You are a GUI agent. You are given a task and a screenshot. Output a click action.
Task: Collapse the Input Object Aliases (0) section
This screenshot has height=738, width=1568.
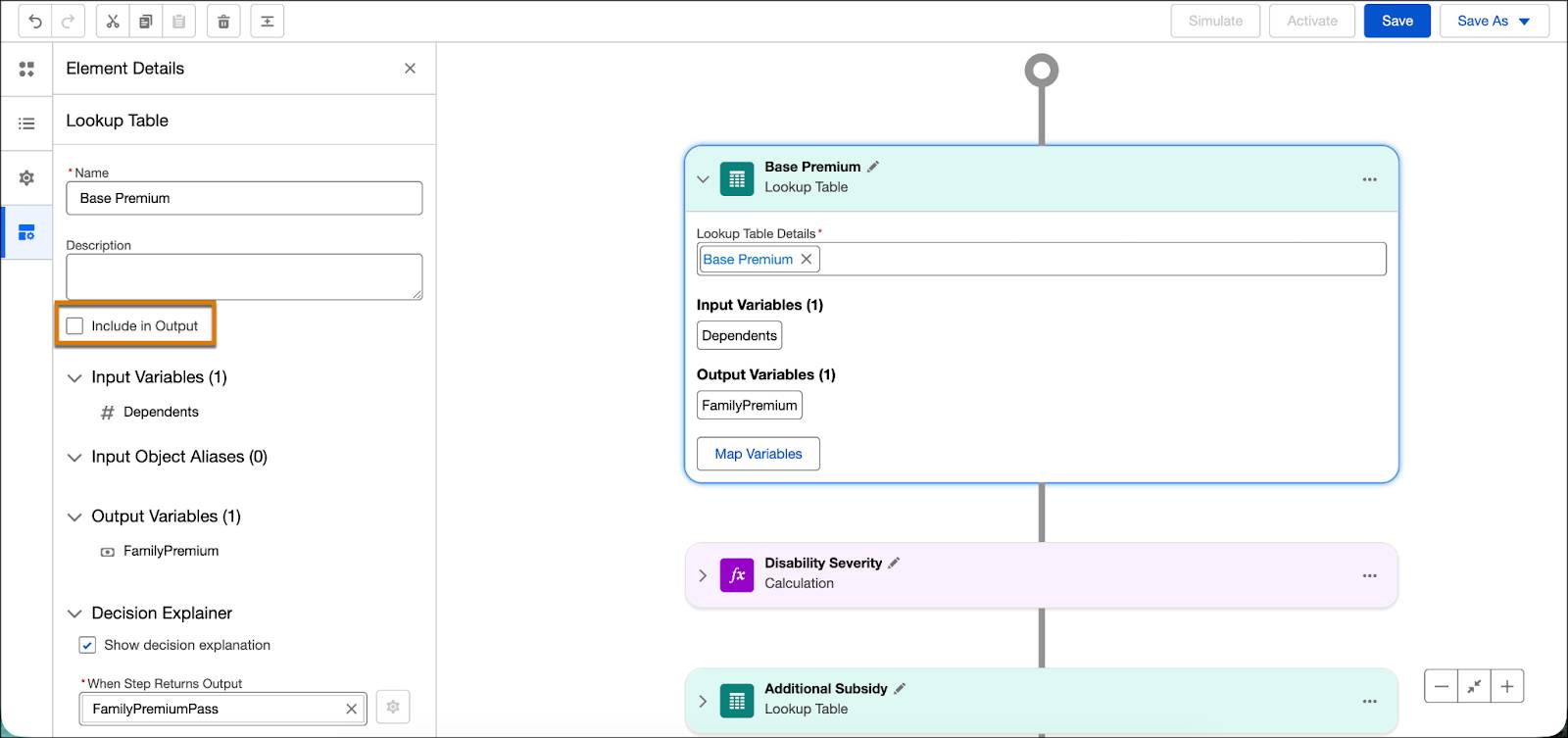coord(74,457)
